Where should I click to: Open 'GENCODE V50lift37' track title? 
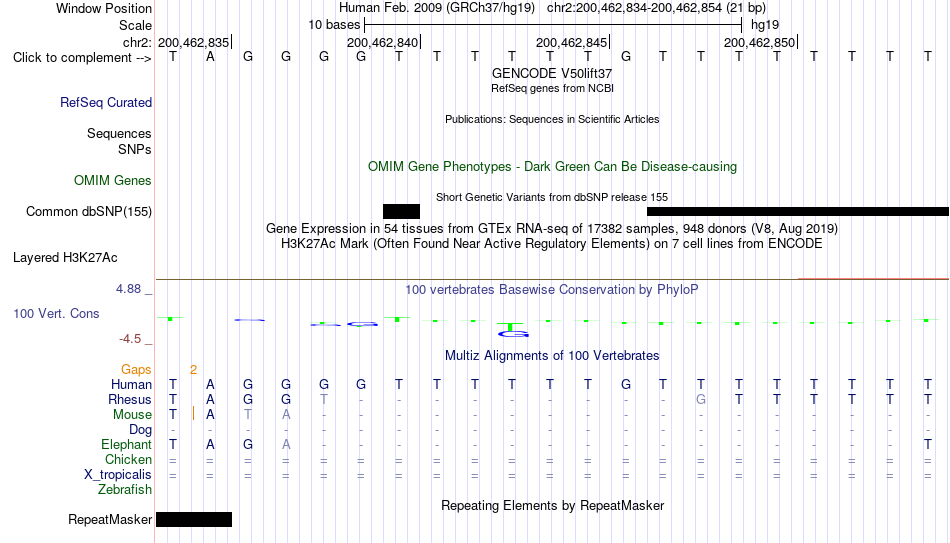point(552,73)
